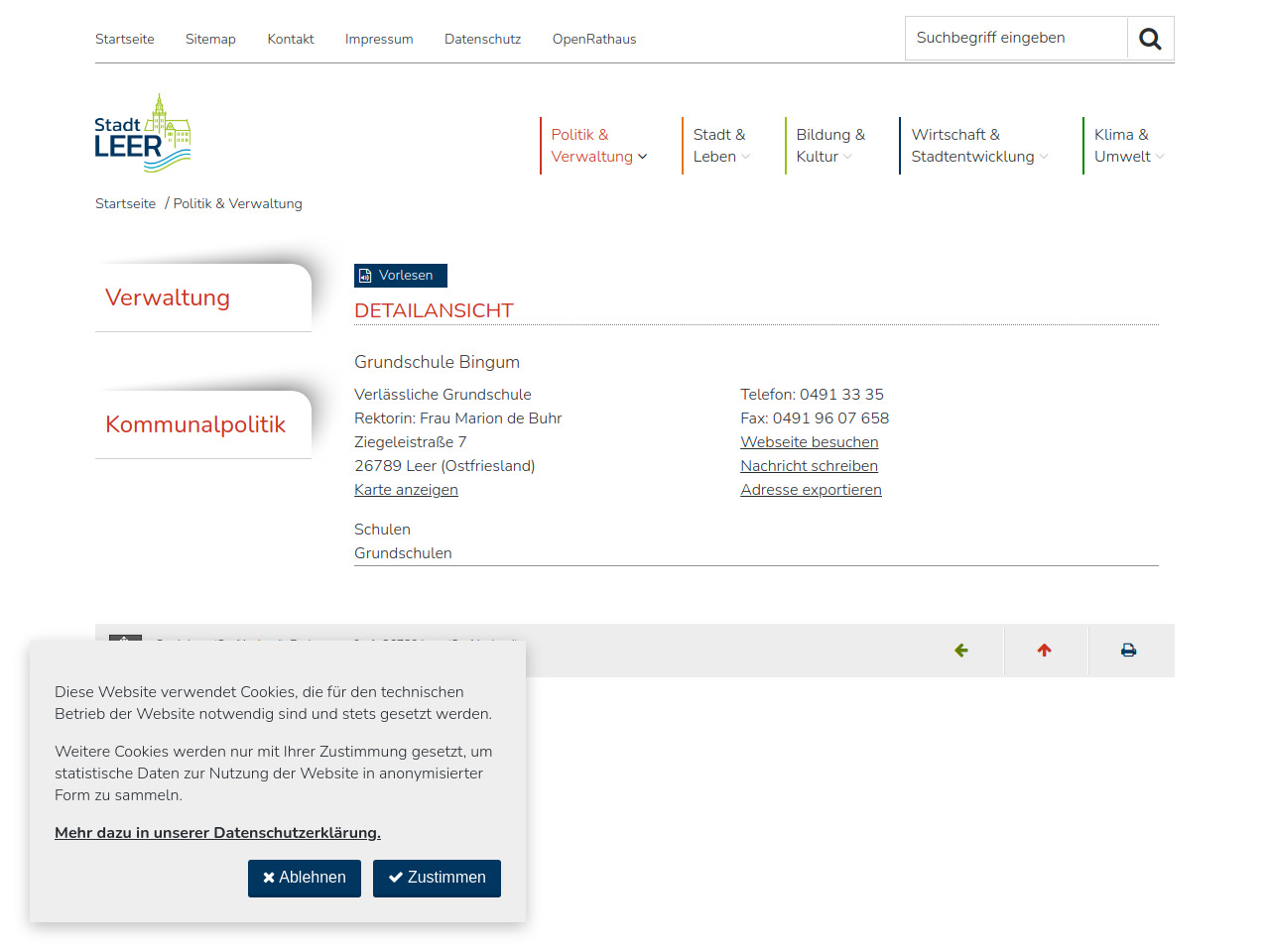Image resolution: width=1270 pixels, height=952 pixels.
Task: Click the blue printer icon
Action: click(x=1128, y=651)
